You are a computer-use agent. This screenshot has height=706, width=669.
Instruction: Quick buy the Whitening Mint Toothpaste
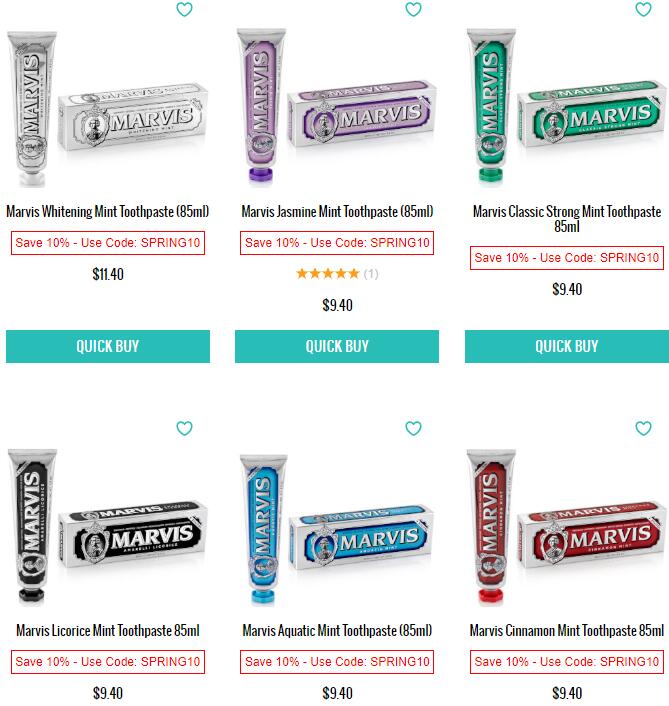click(108, 346)
